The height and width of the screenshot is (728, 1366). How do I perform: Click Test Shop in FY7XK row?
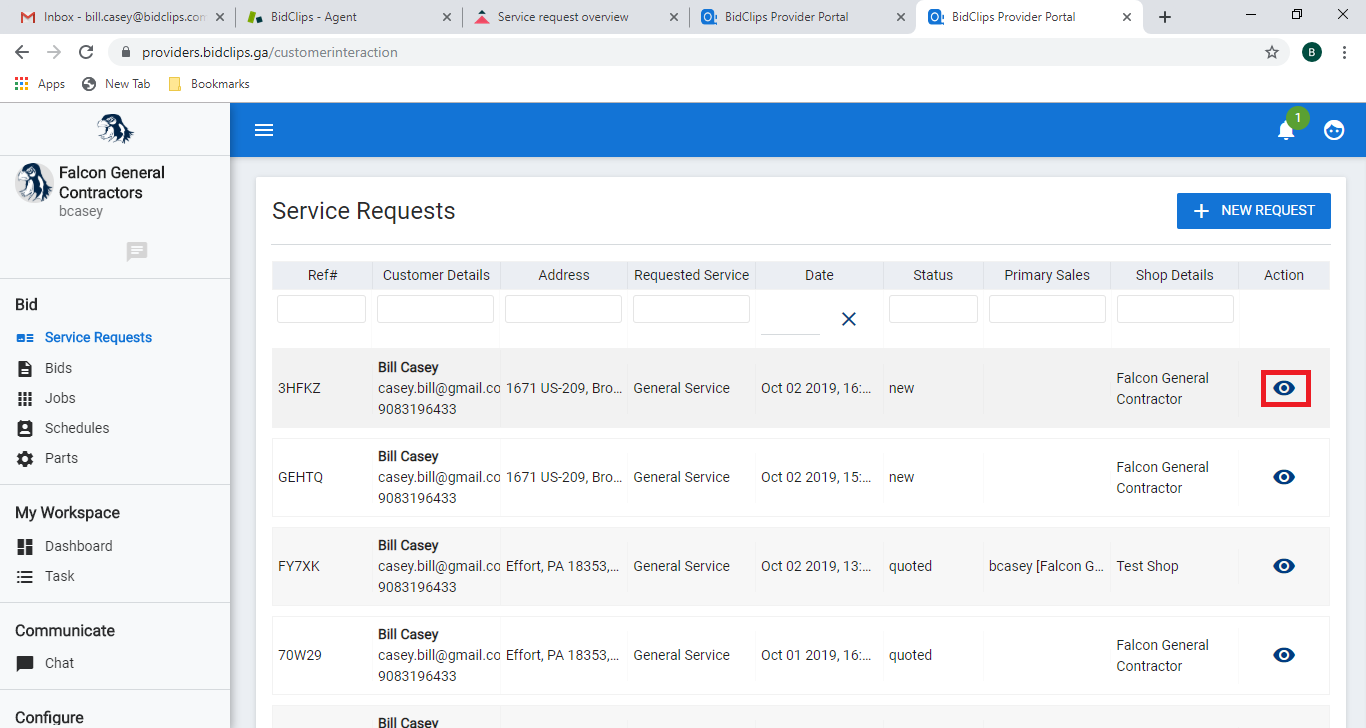(1147, 566)
